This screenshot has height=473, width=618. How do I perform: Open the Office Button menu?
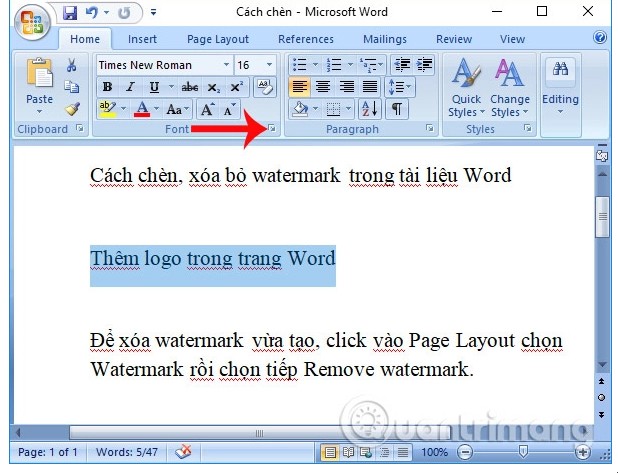[29, 20]
